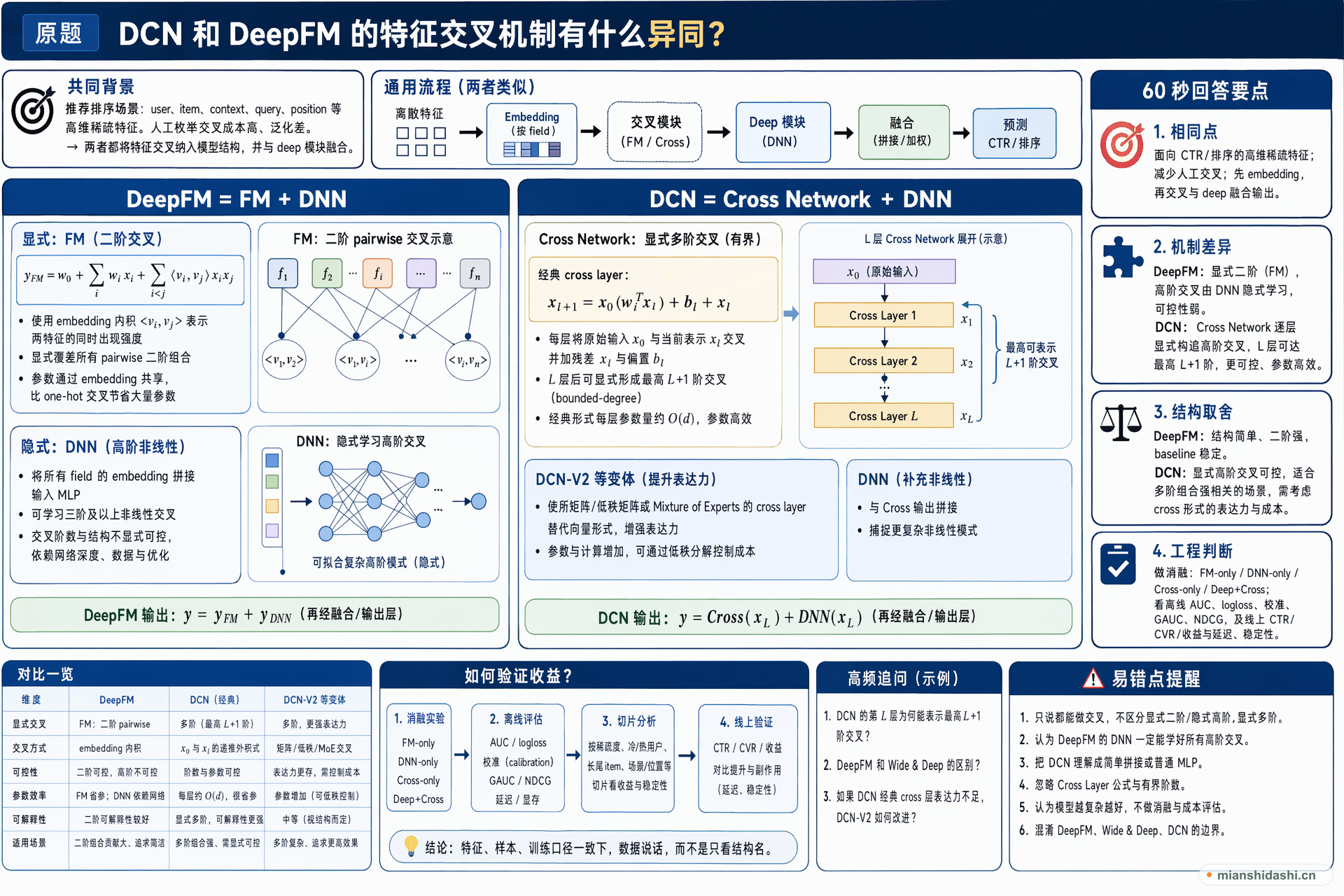
Task: Click the 适用场景 row label
Action: [29, 843]
